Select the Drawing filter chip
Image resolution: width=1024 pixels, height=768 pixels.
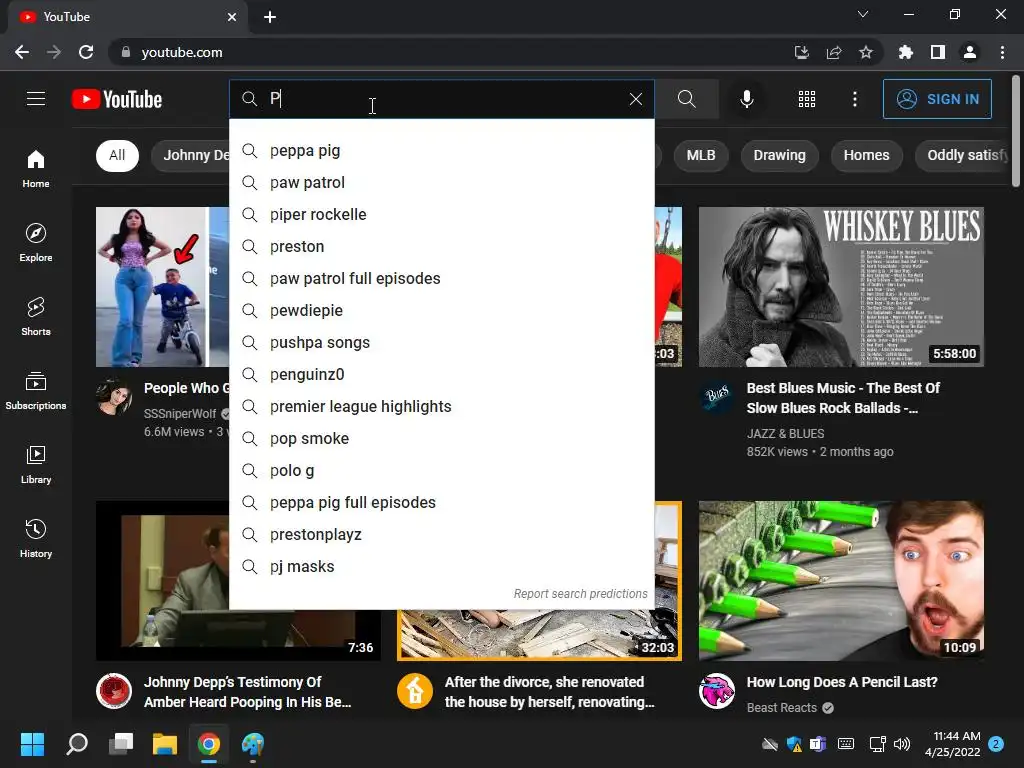click(x=779, y=155)
